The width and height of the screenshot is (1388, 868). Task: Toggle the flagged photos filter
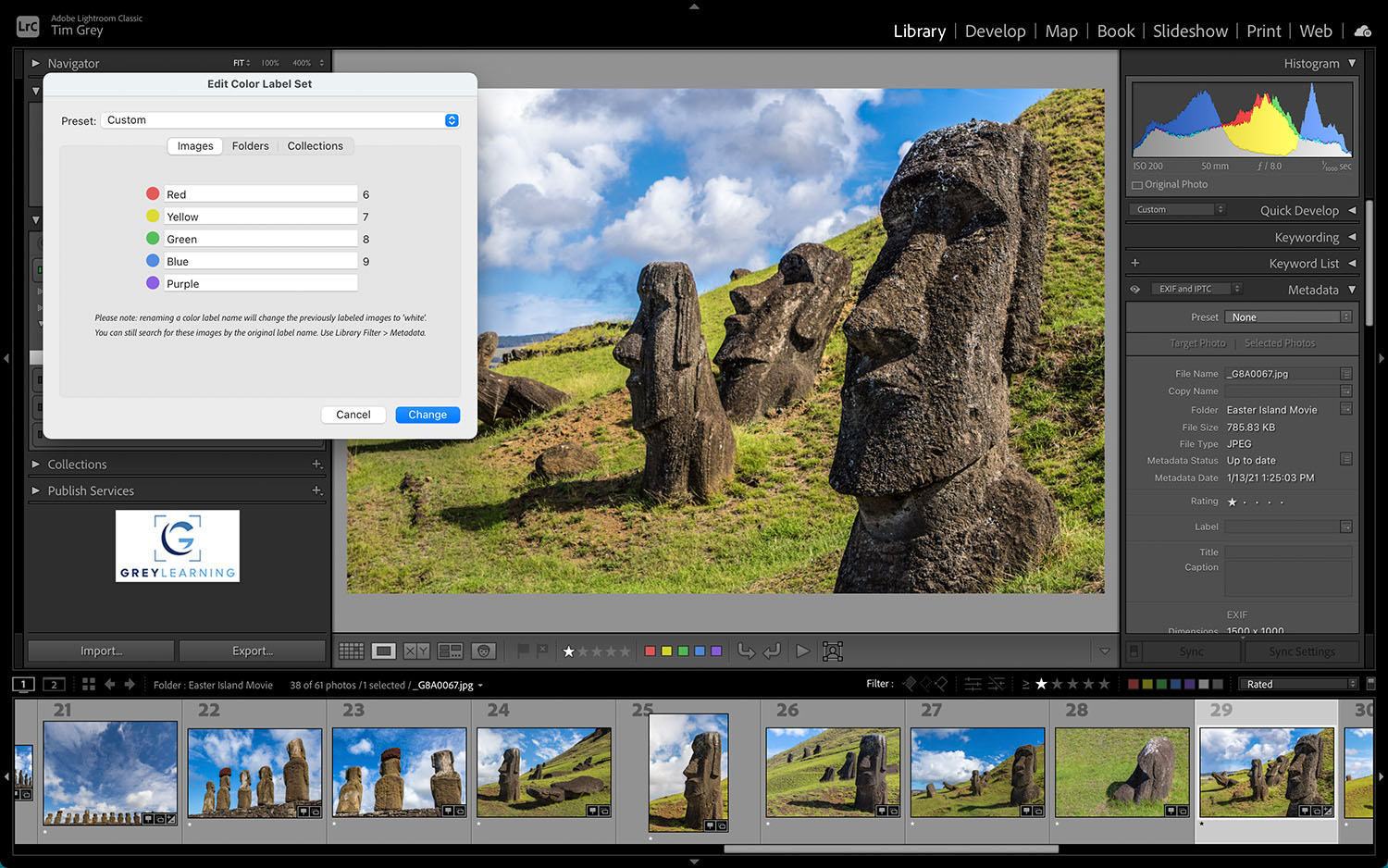910,684
